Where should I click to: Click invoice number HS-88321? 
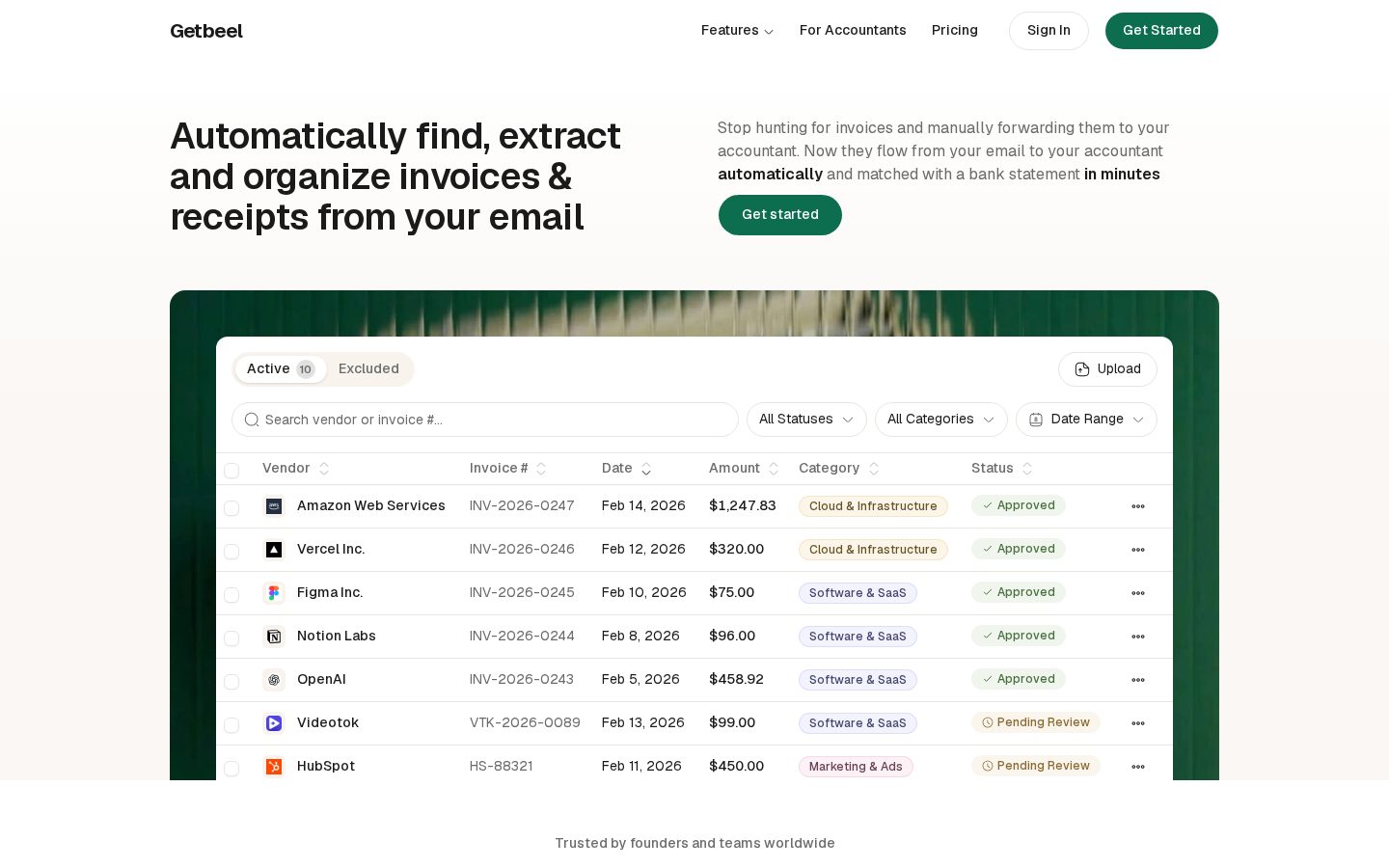[x=502, y=767]
